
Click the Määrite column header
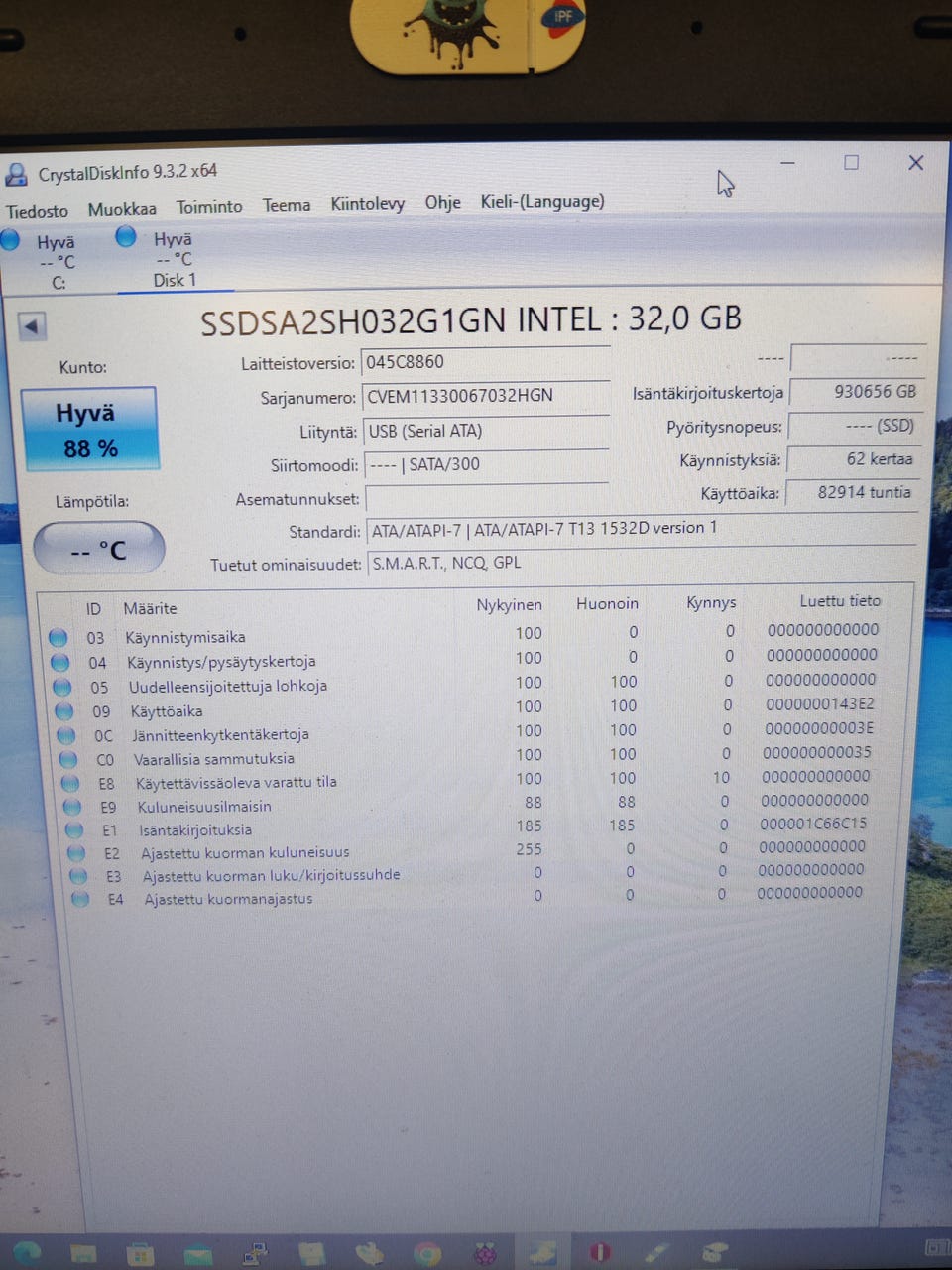click(150, 608)
